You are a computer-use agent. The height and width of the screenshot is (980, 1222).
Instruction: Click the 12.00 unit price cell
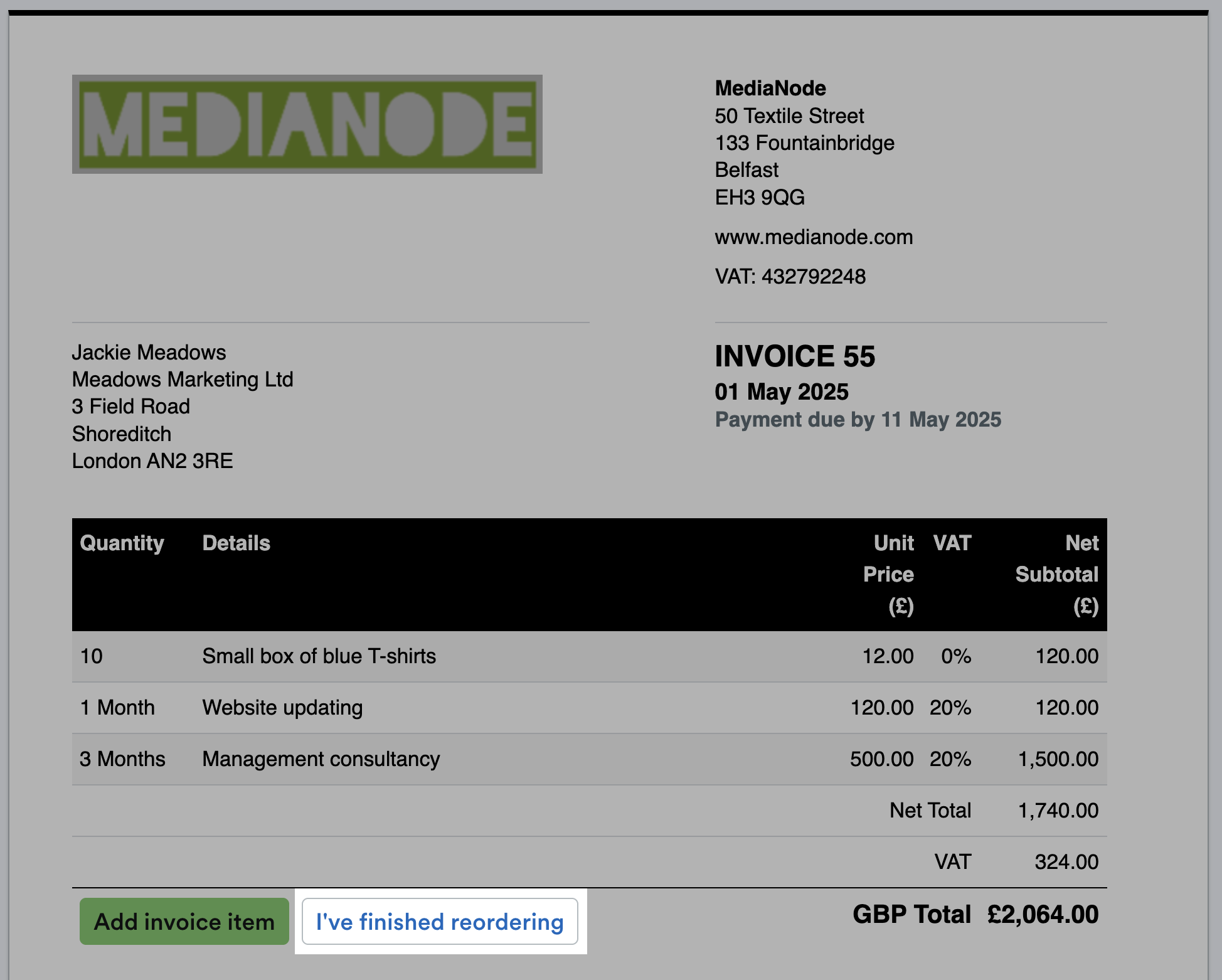[888, 656]
